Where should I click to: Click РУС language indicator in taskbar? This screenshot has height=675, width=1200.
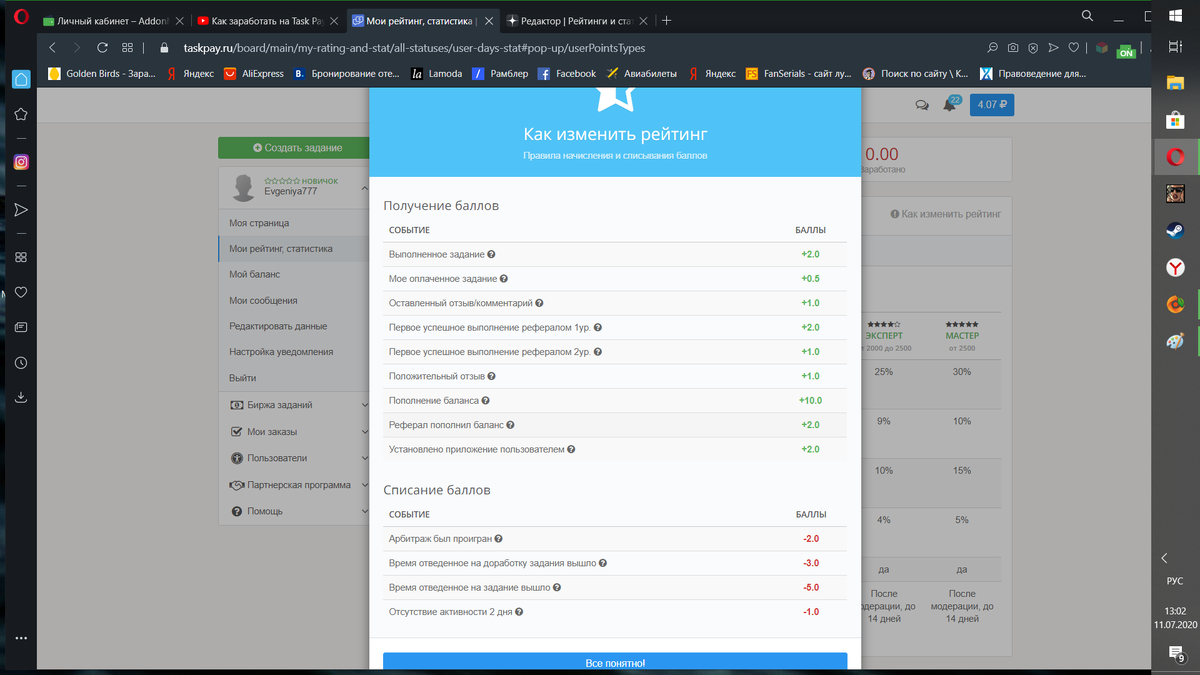click(1175, 581)
